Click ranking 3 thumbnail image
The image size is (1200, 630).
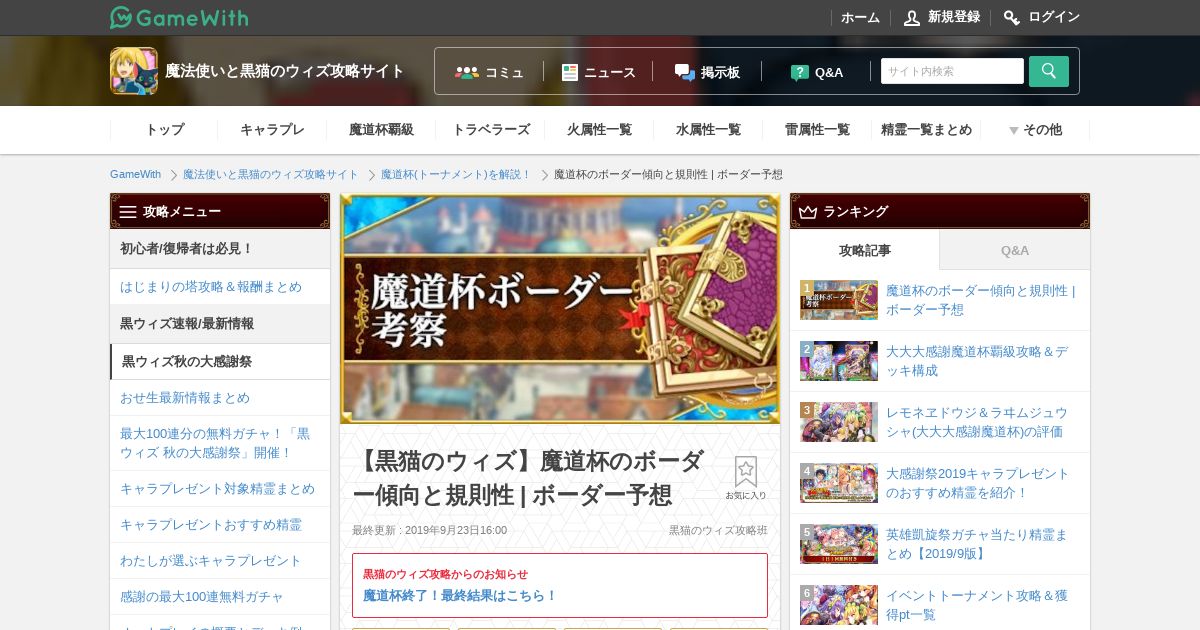click(x=839, y=422)
